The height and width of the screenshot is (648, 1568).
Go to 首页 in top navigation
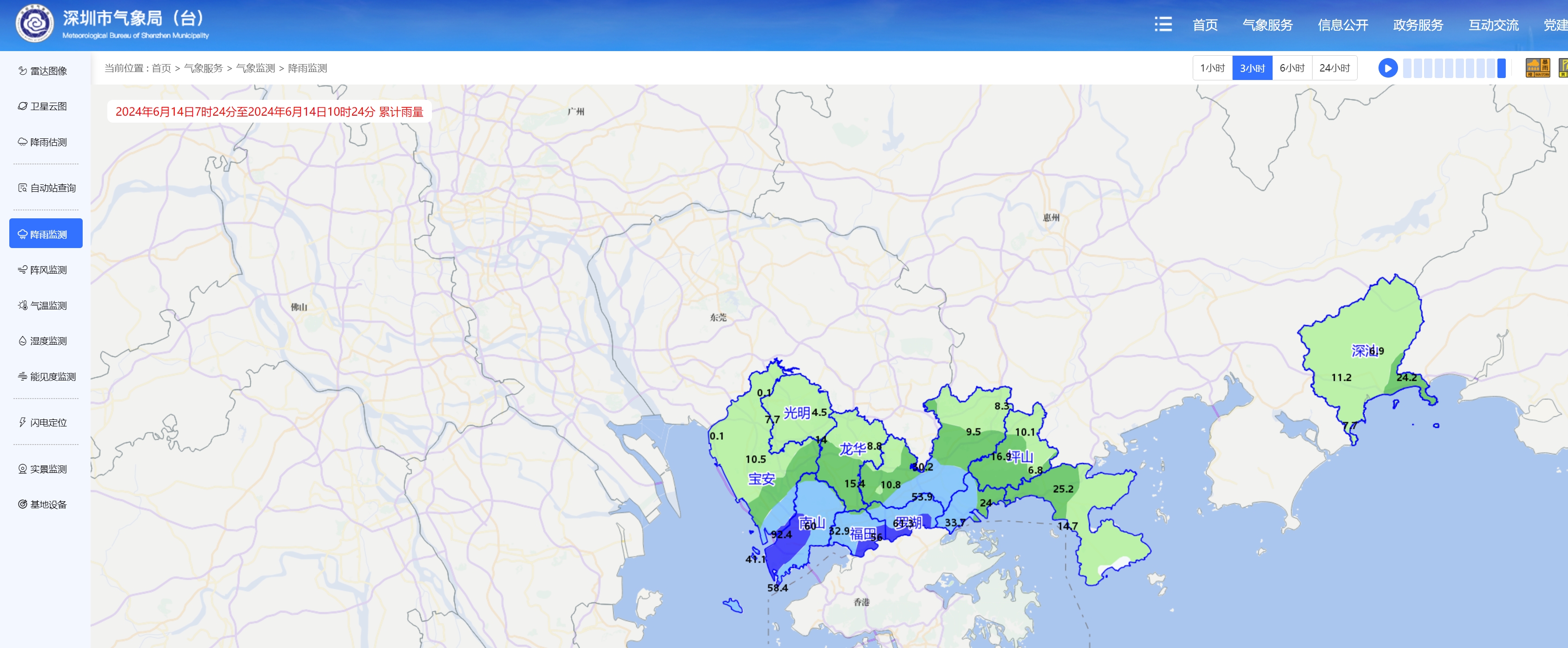click(x=1205, y=25)
